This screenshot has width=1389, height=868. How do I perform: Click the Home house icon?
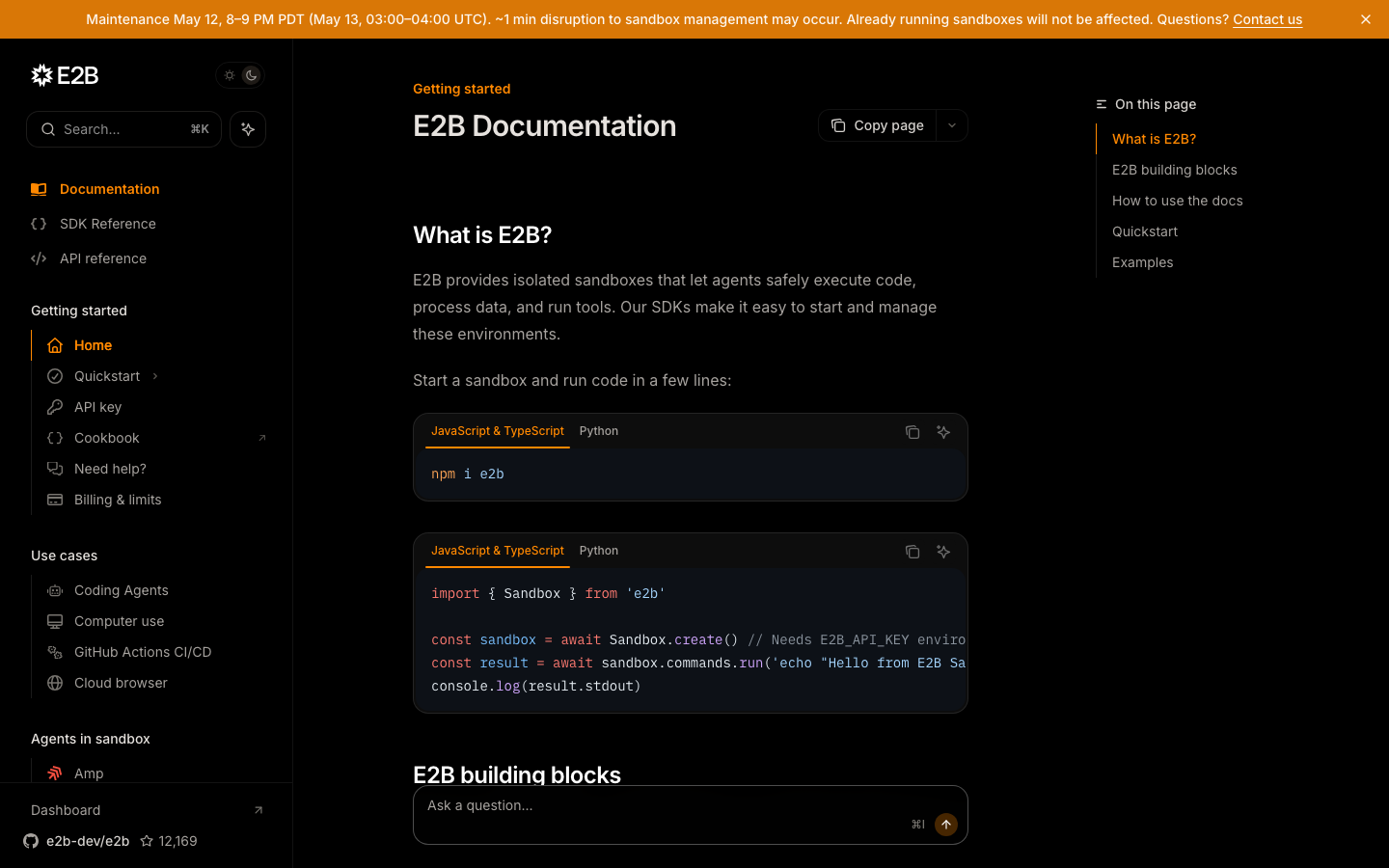(x=55, y=345)
